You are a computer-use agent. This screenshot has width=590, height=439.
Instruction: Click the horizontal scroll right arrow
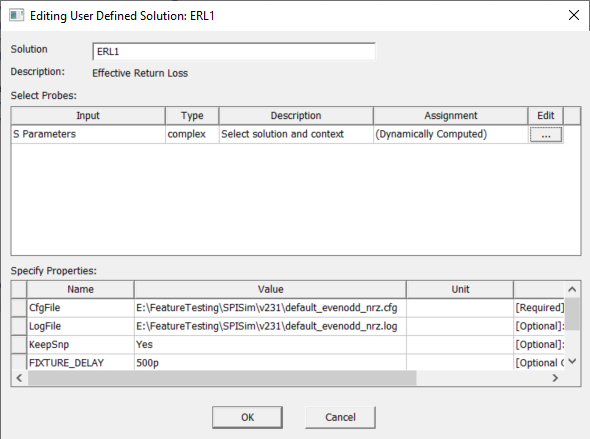point(555,378)
